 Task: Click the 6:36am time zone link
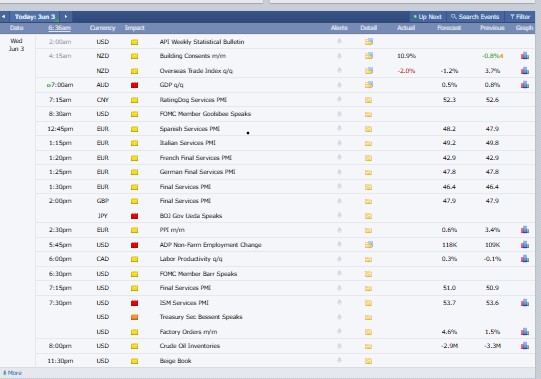coord(60,28)
